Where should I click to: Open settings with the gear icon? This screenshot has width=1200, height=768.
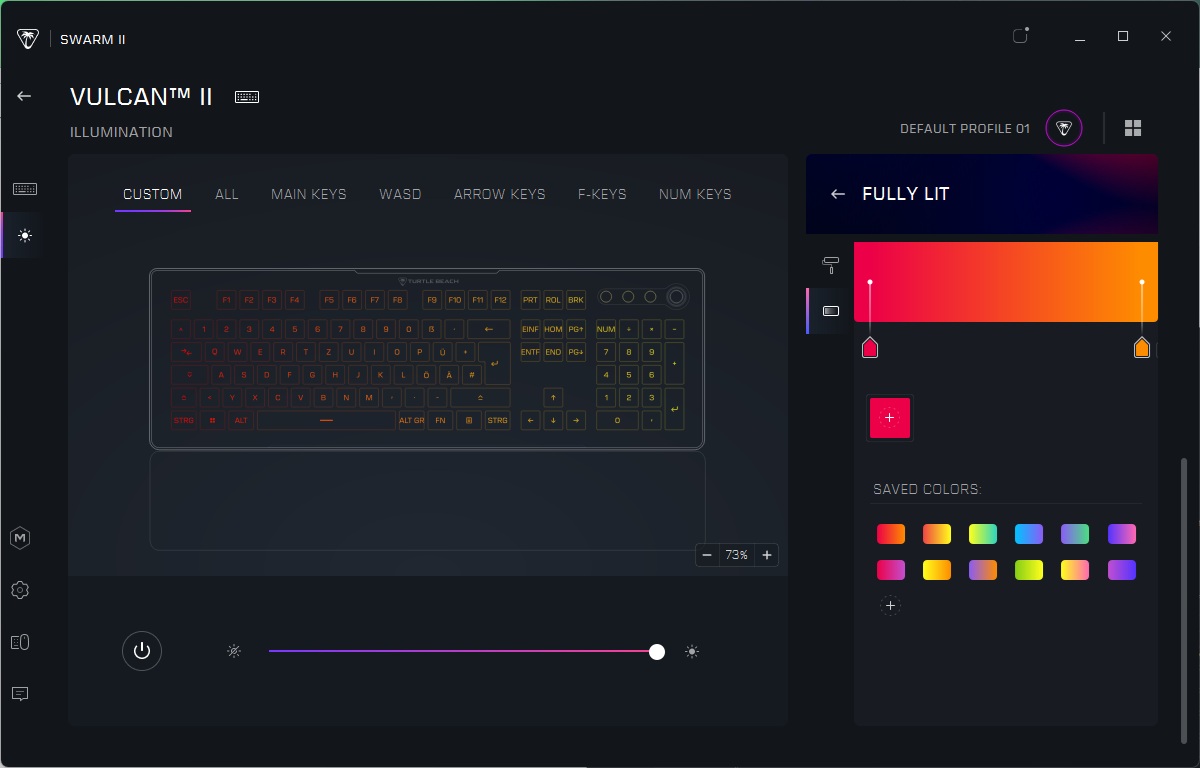20,590
